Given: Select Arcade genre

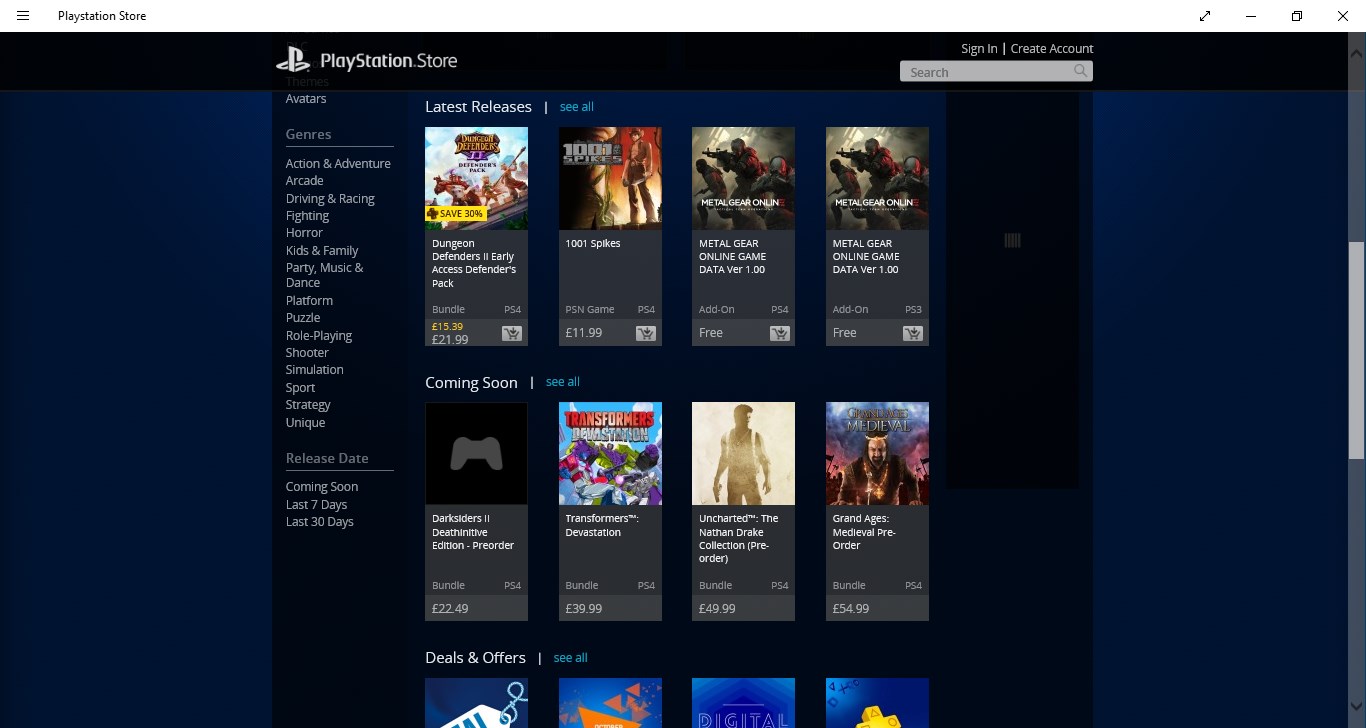Looking at the screenshot, I should click(305, 180).
